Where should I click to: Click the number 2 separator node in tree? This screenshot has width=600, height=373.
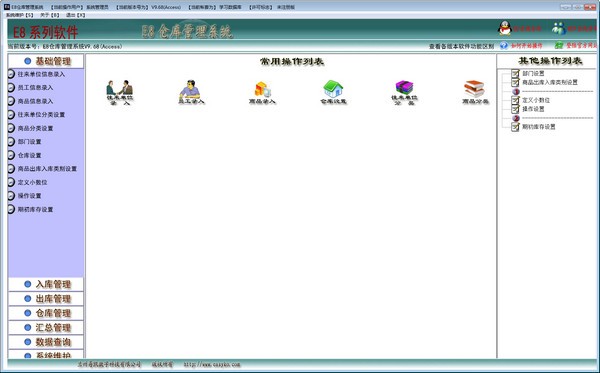point(516,118)
